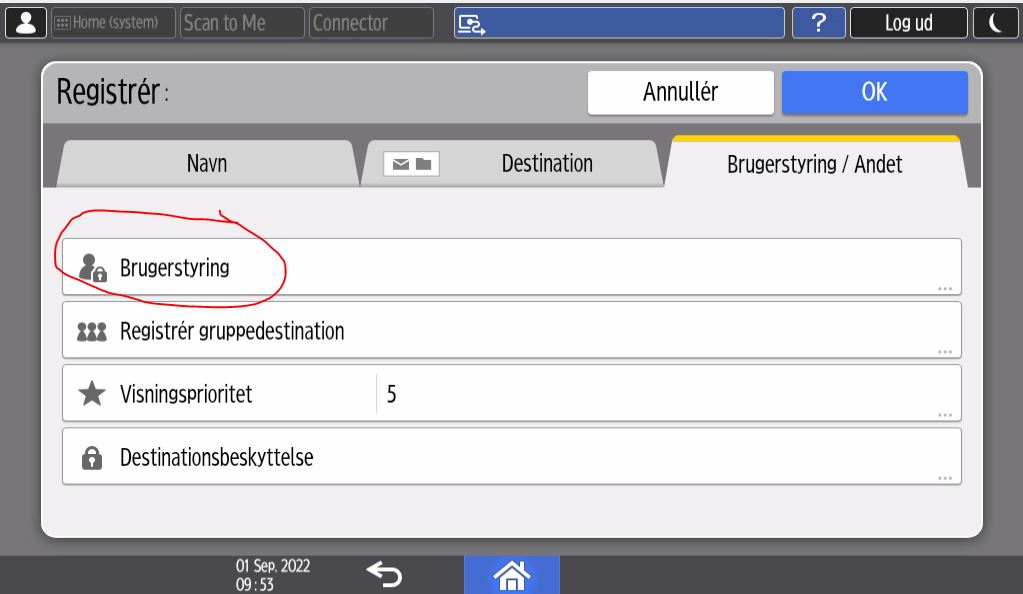Click the padlock icon for Destinationsbeskyttelse
1023x594 pixels.
pos(92,457)
